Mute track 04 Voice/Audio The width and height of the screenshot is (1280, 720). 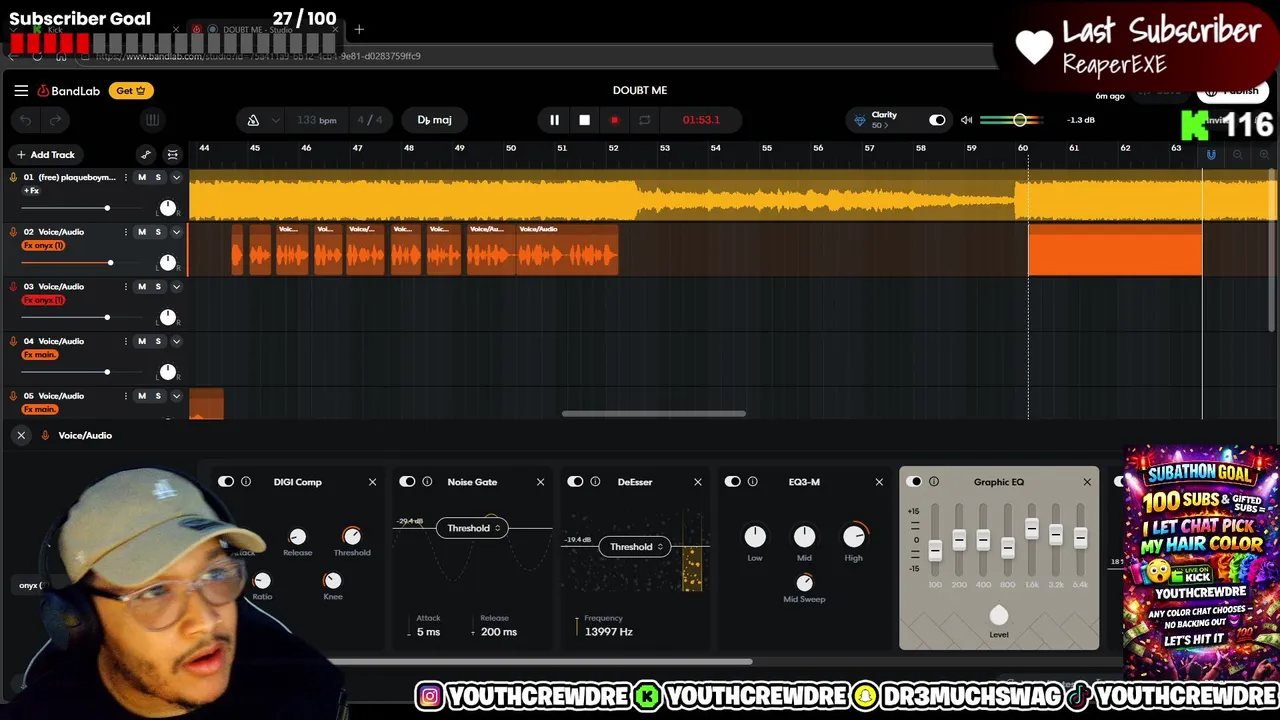coord(142,342)
